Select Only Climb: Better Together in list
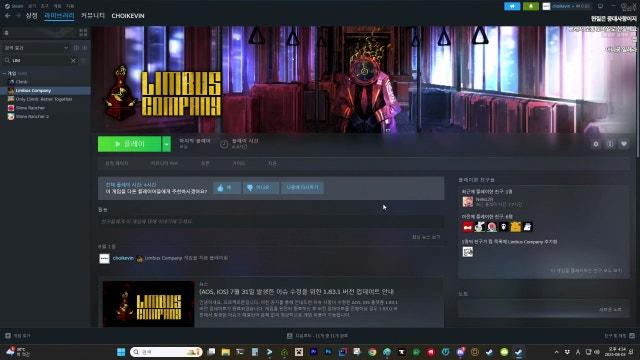The width and height of the screenshot is (640, 360). [x=44, y=99]
